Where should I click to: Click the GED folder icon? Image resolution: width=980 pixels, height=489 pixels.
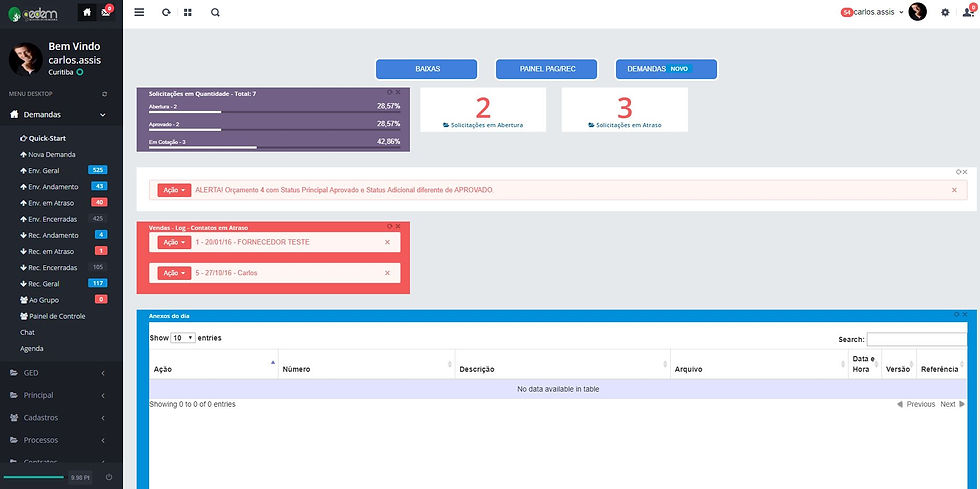(x=14, y=373)
